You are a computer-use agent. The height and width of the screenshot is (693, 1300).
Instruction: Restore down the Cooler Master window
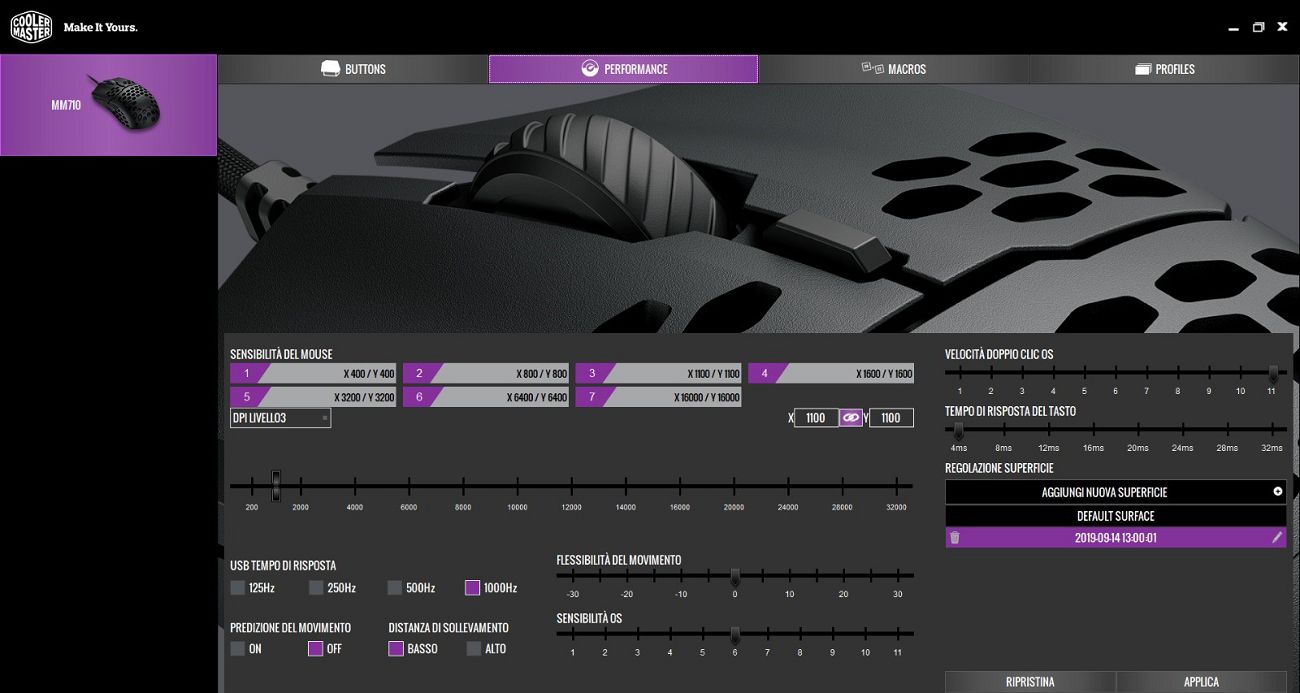(x=1259, y=27)
